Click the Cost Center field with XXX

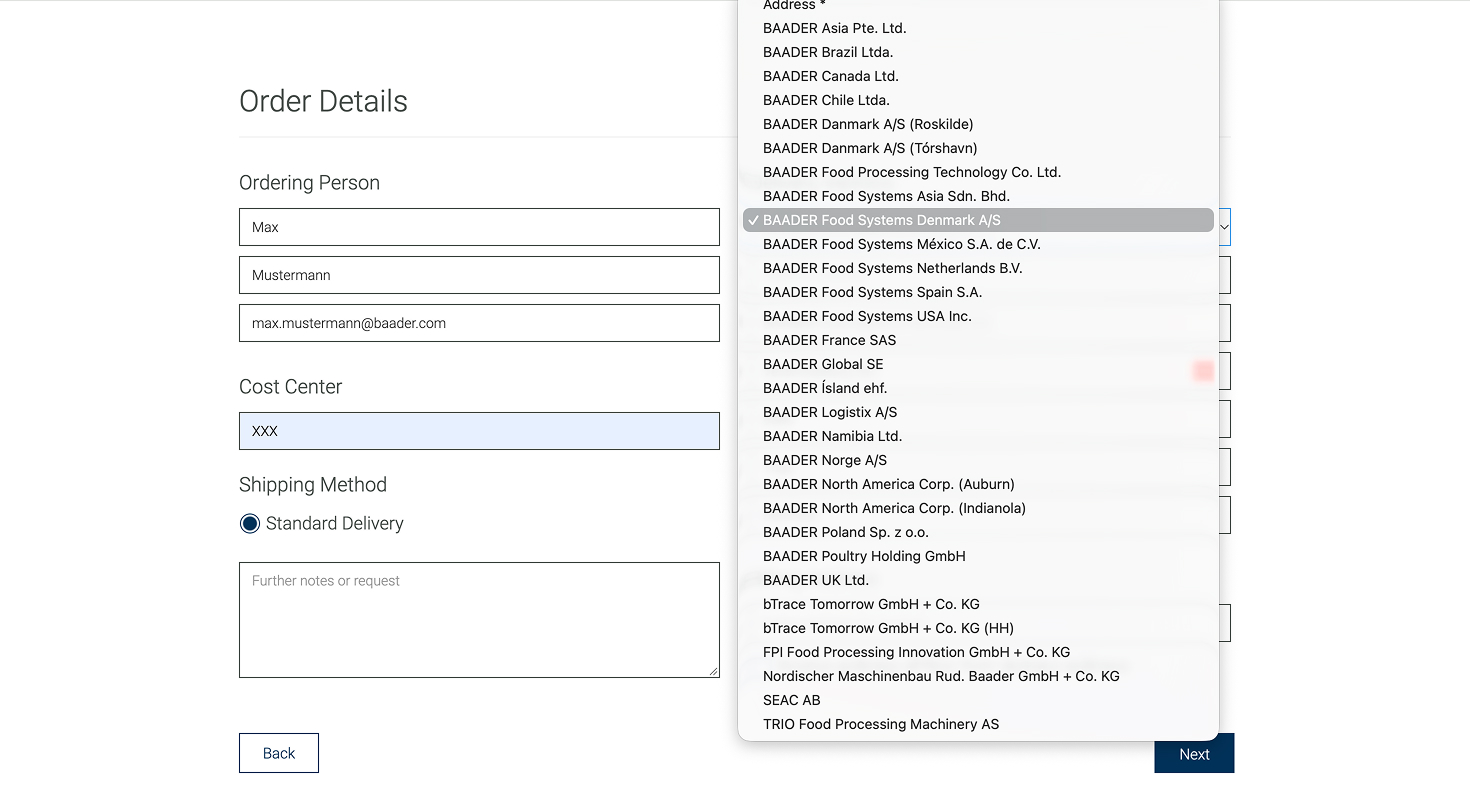click(479, 431)
